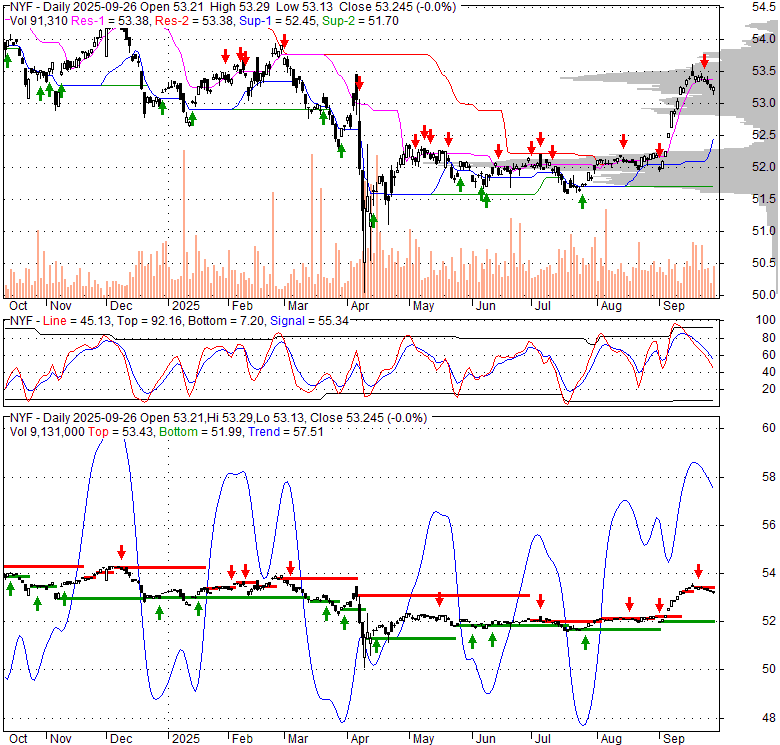780x745 pixels.
Task: Click the 50.0 price axis label
Action: (x=764, y=295)
